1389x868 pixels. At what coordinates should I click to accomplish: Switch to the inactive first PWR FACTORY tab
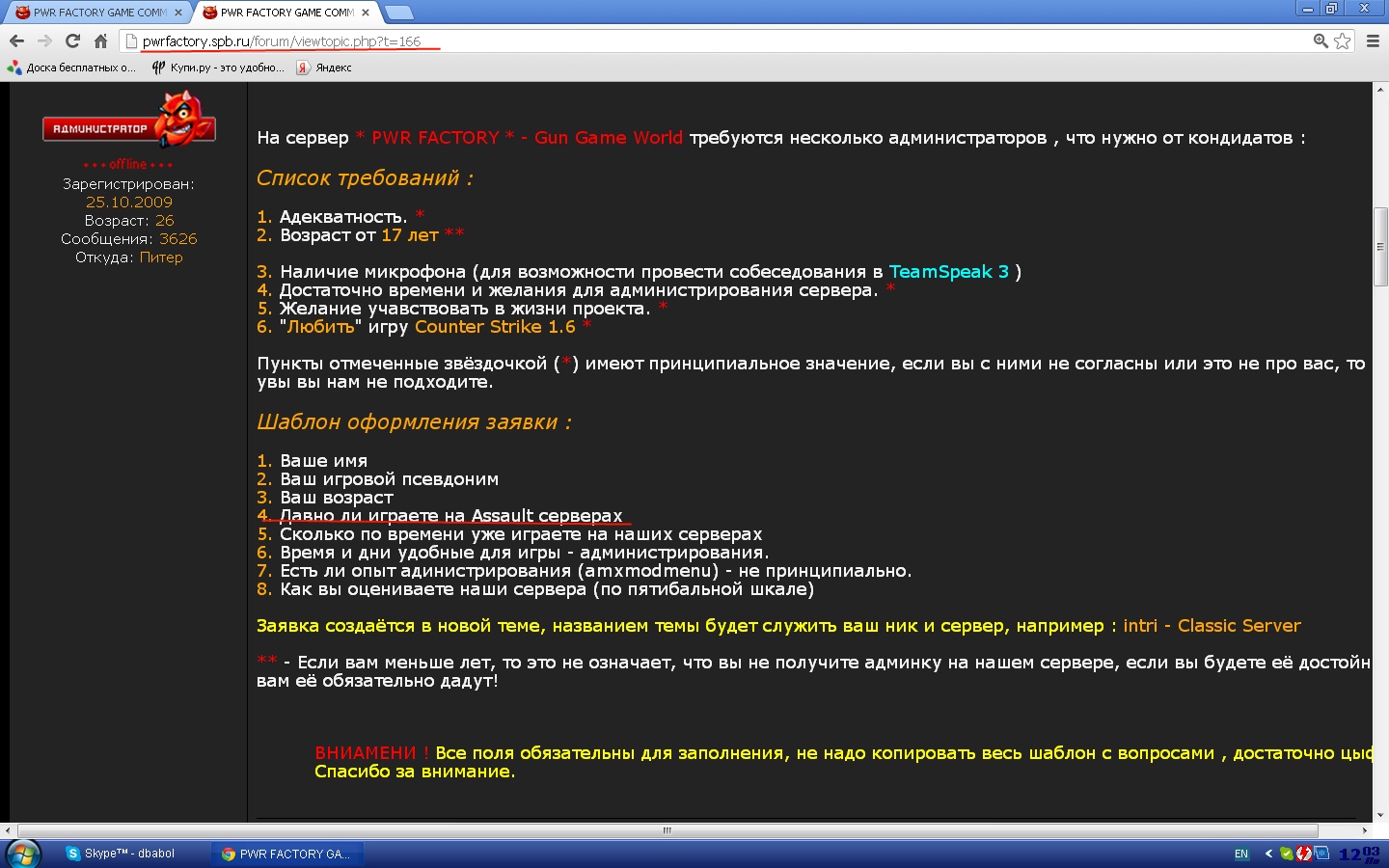95,13
